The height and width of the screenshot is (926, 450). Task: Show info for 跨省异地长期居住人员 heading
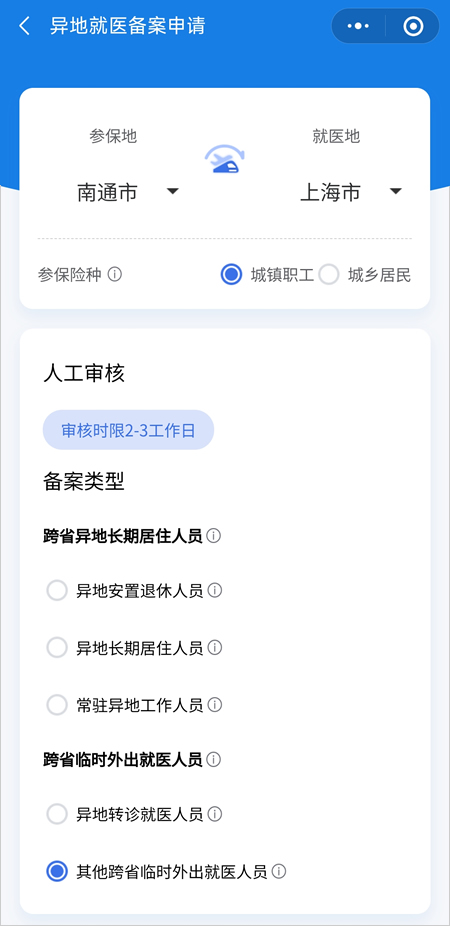(214, 536)
